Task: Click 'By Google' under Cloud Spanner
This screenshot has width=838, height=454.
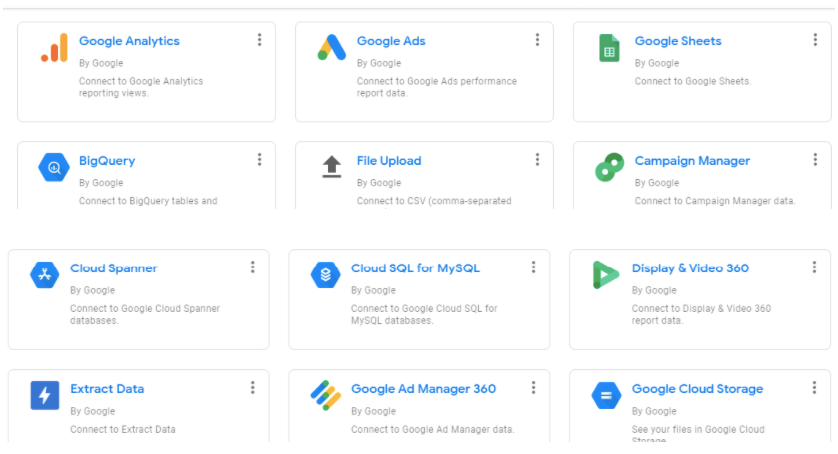Action: pos(92,290)
